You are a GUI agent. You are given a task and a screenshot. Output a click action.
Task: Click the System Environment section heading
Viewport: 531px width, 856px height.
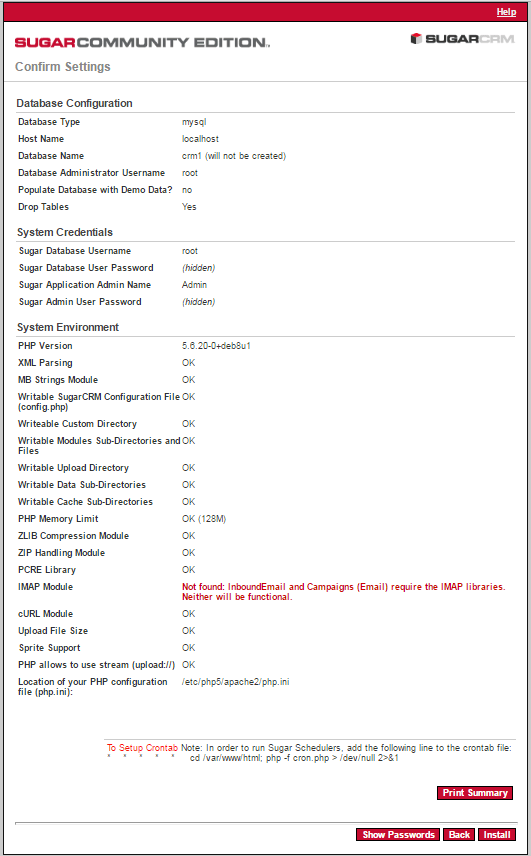coord(68,327)
